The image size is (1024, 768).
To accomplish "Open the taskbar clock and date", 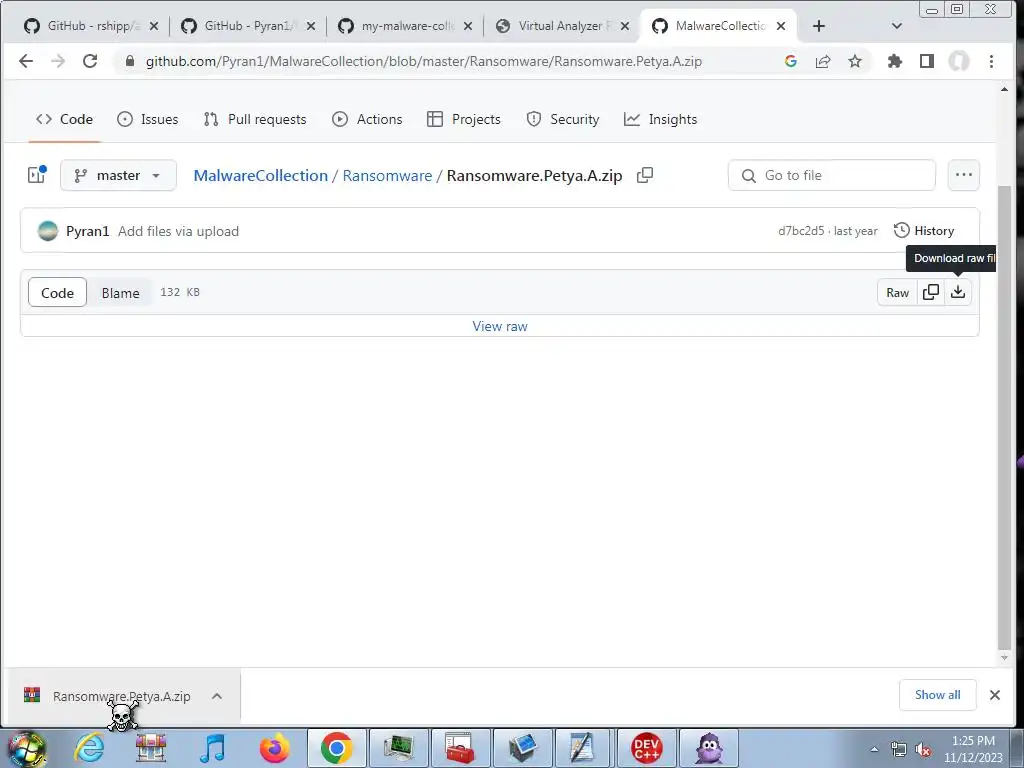I will point(973,749).
